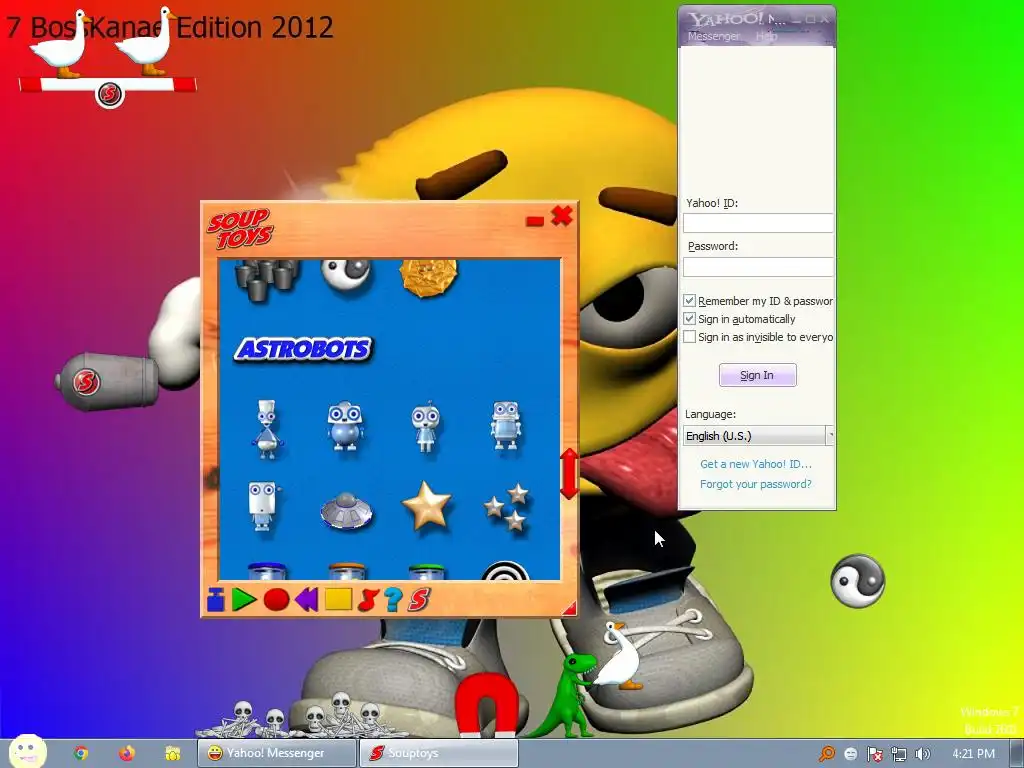
Task: Click the red music note icon
Action: point(368,600)
